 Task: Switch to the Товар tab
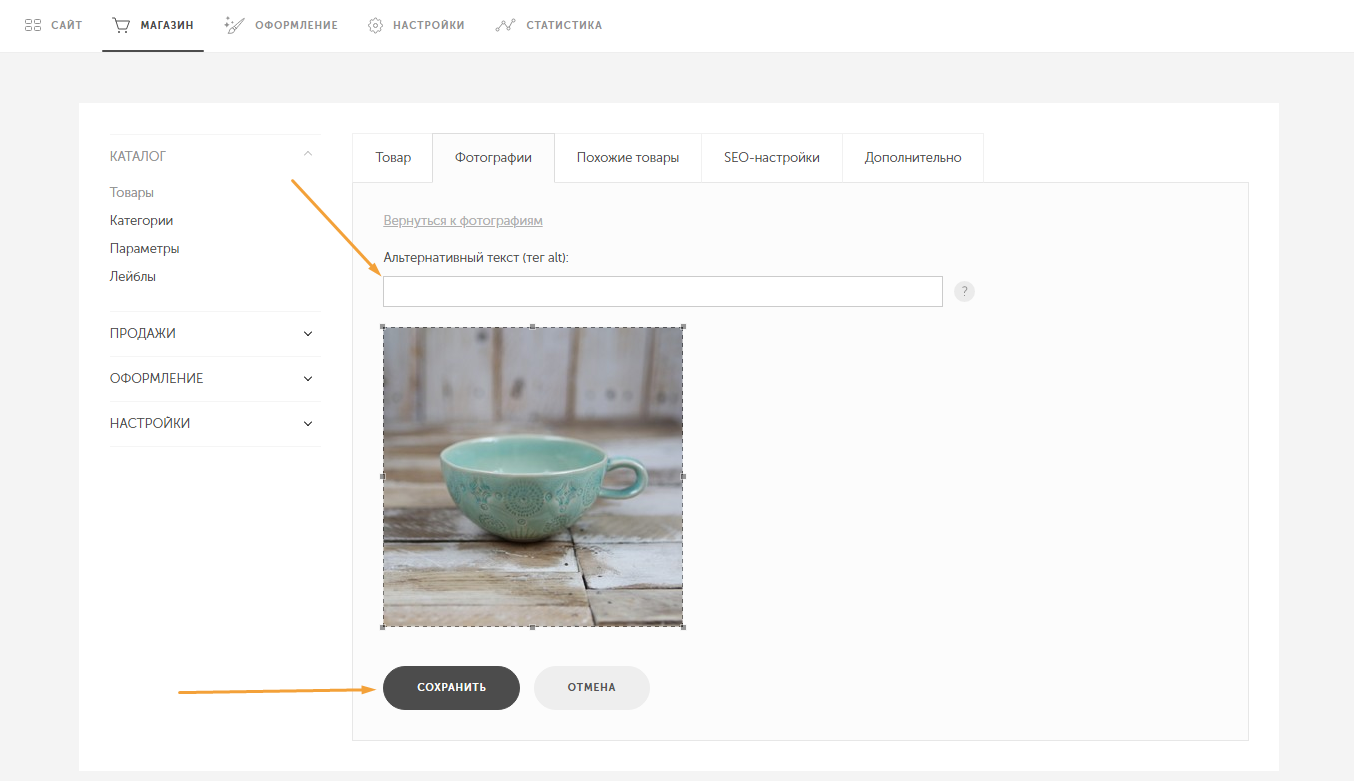[393, 158]
